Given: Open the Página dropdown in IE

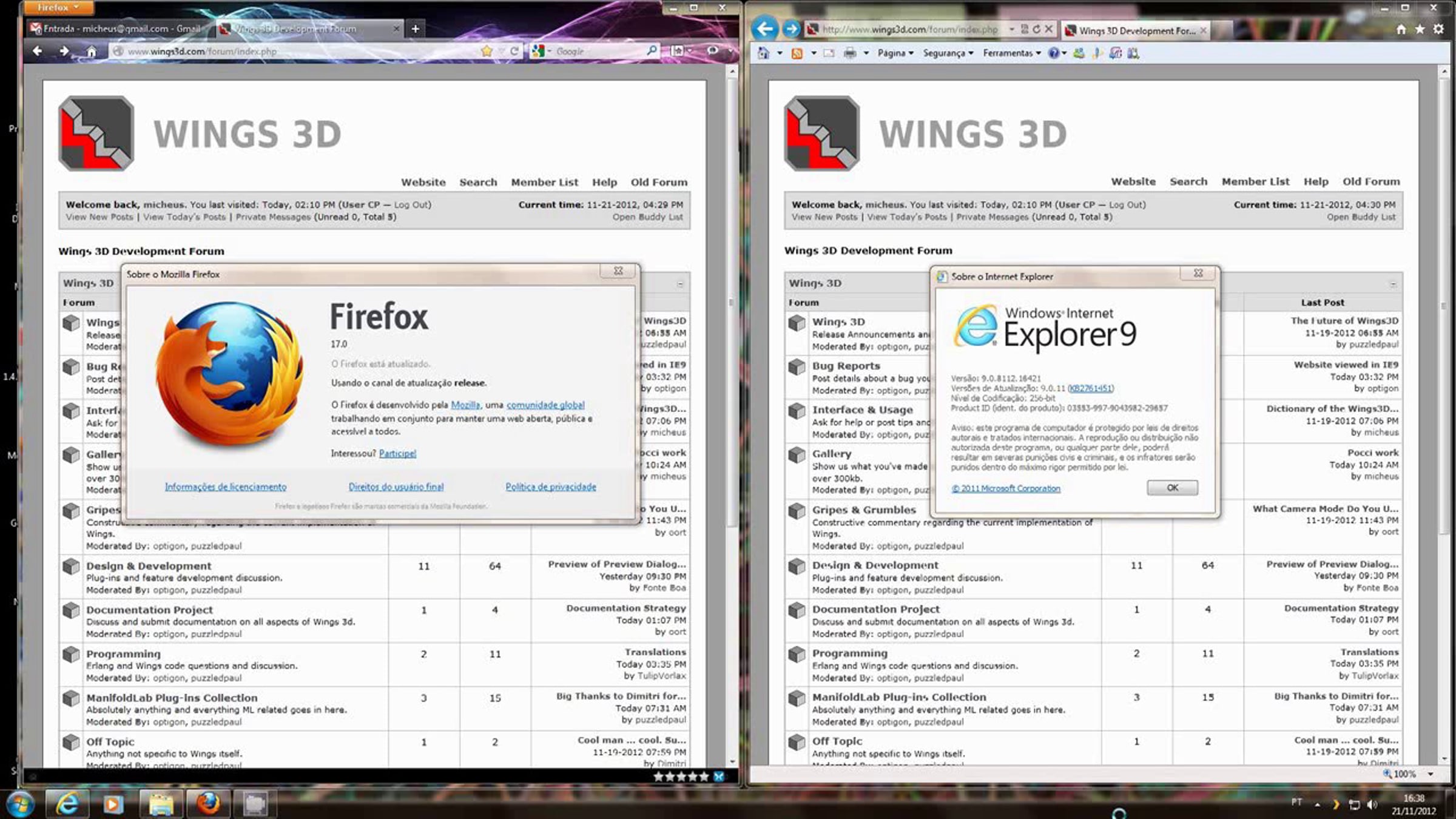Looking at the screenshot, I should [x=895, y=53].
